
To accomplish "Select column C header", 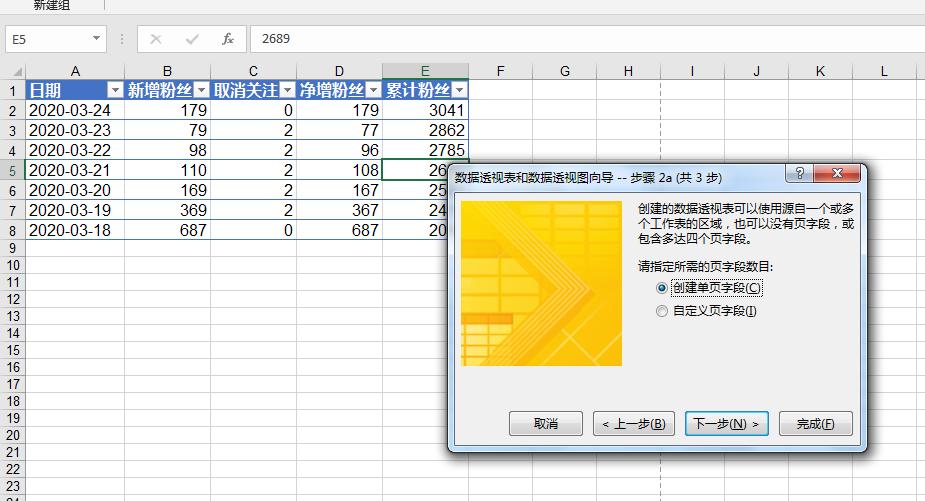I will (x=253, y=71).
